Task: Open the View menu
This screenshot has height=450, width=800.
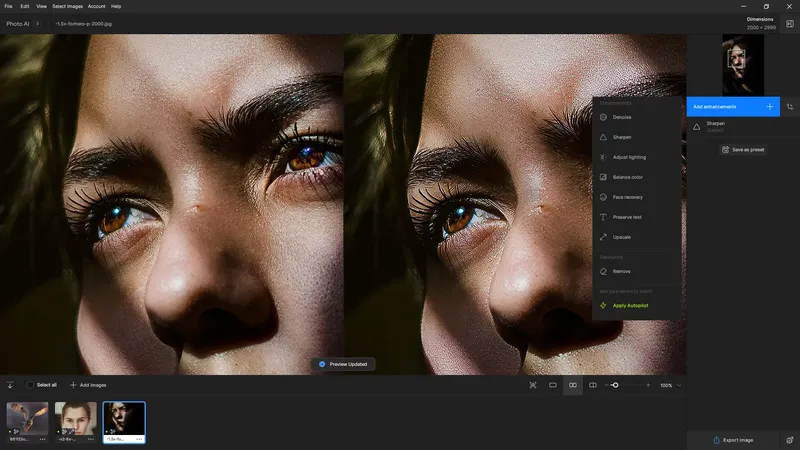Action: 41,6
